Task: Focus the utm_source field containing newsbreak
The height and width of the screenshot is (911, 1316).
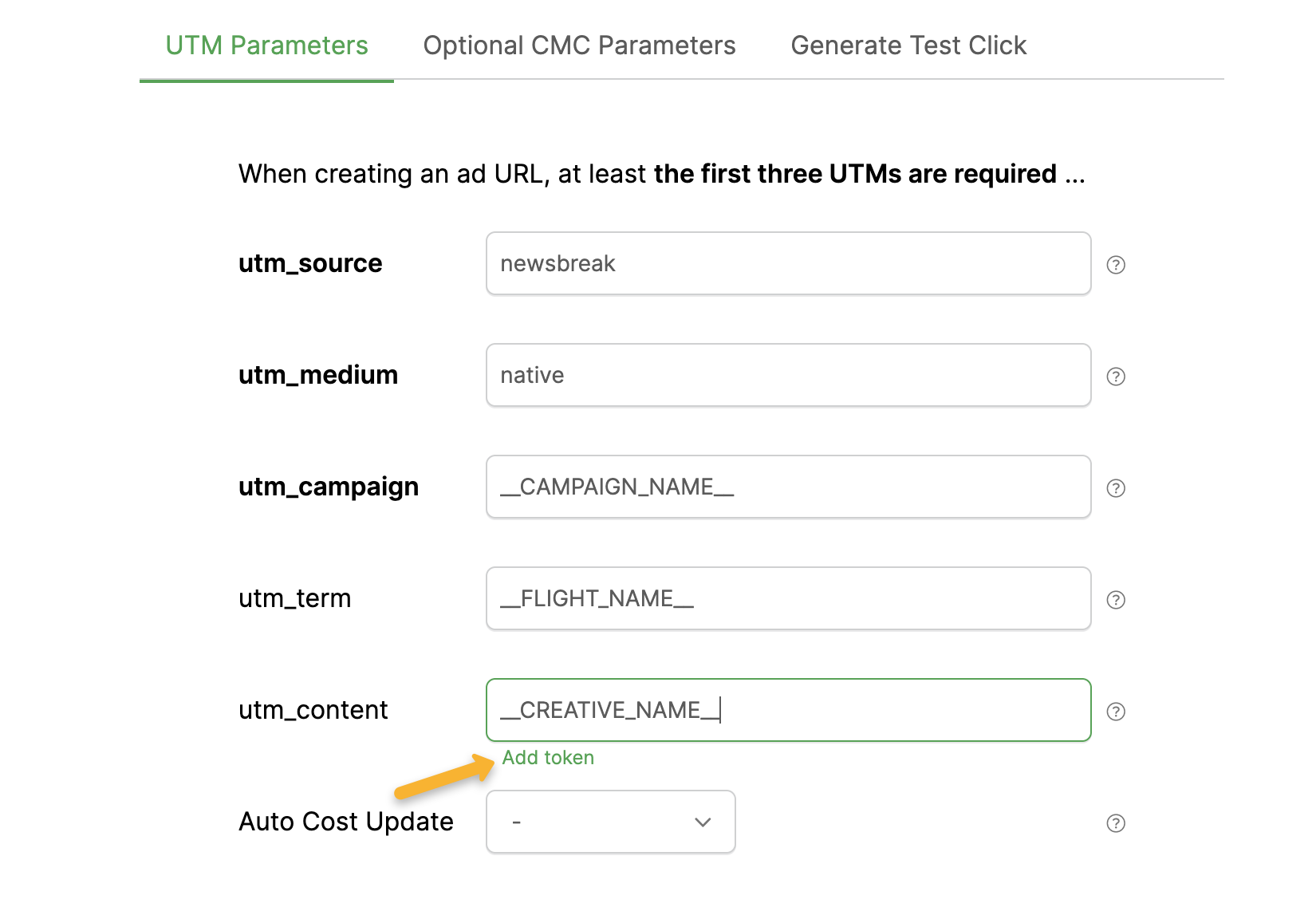Action: 788,263
